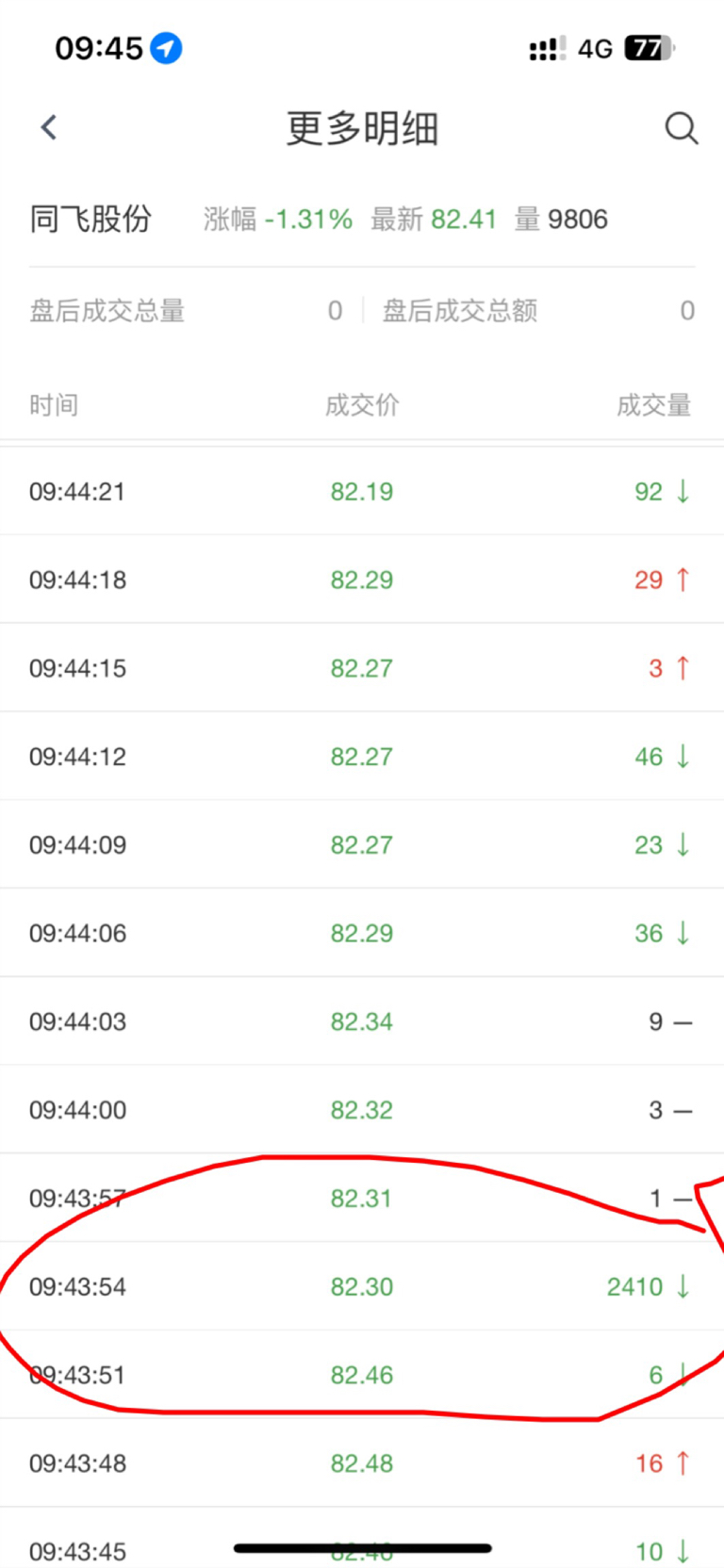Tap the 盘后成交总额 label
The width and height of the screenshot is (724, 1568).
pos(460,311)
